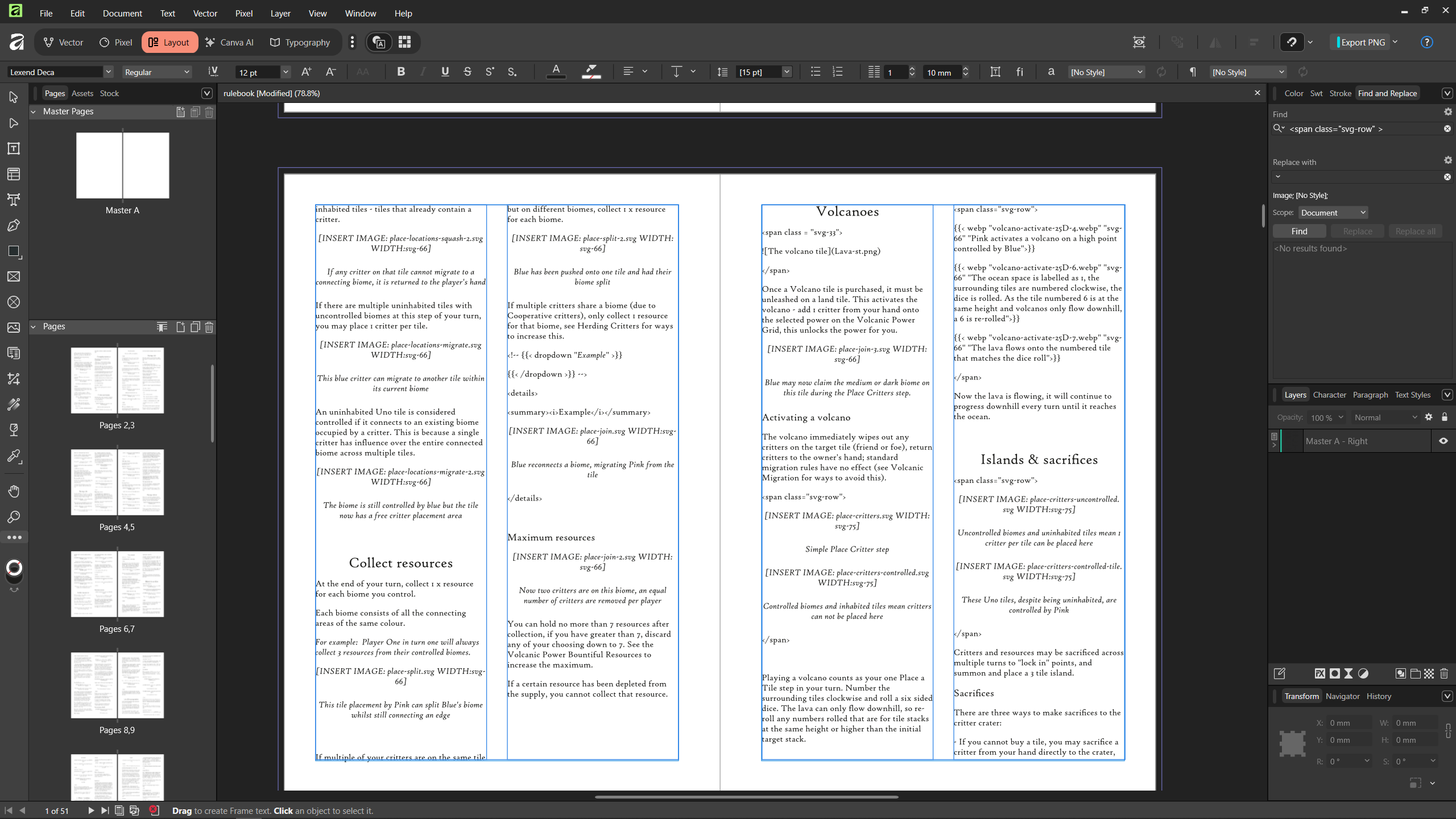Toggle the layer lock icon

[1445, 417]
